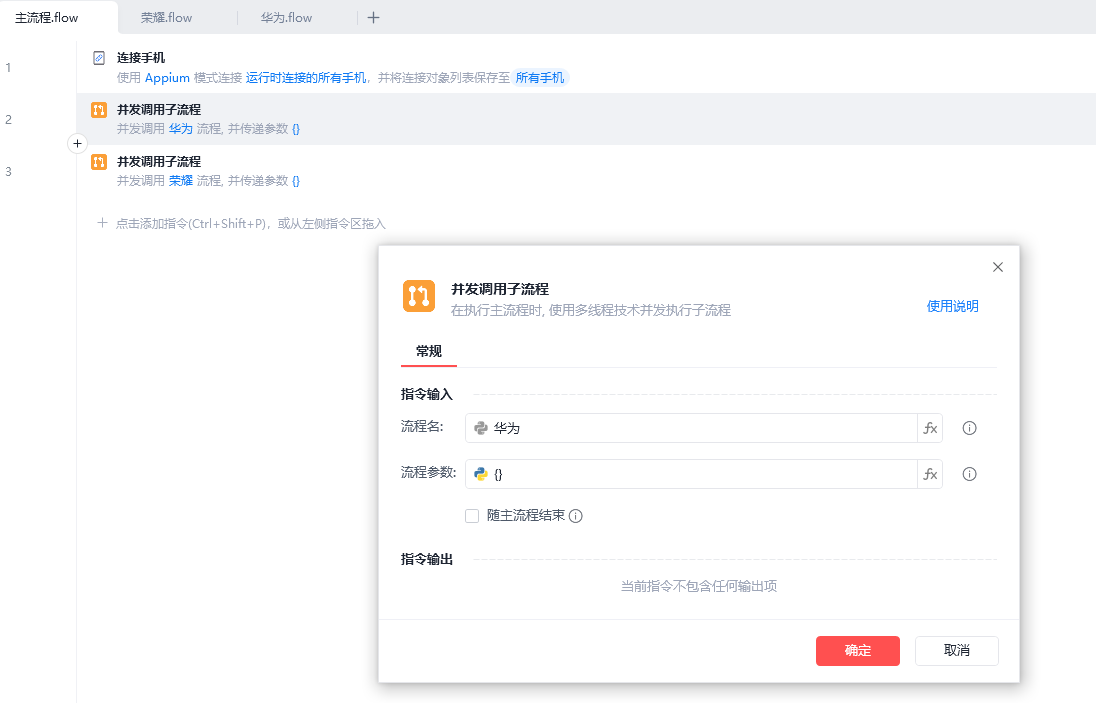Enable the 随主流程结束 checkbox
The height and width of the screenshot is (703, 1096).
click(472, 516)
